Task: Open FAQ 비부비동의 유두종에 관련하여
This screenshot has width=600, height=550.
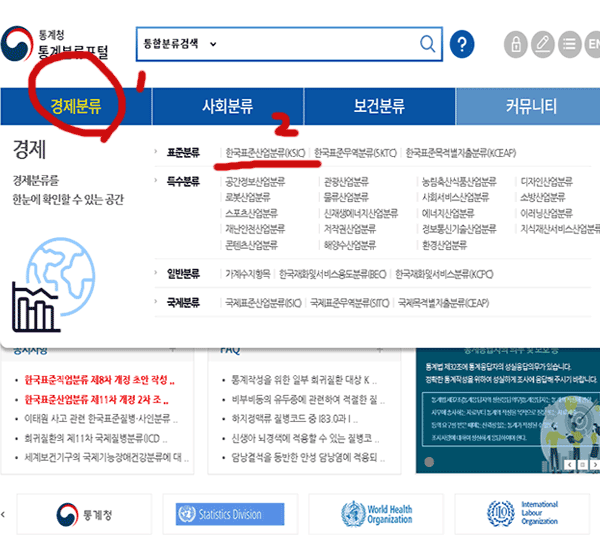Action: click(x=308, y=400)
